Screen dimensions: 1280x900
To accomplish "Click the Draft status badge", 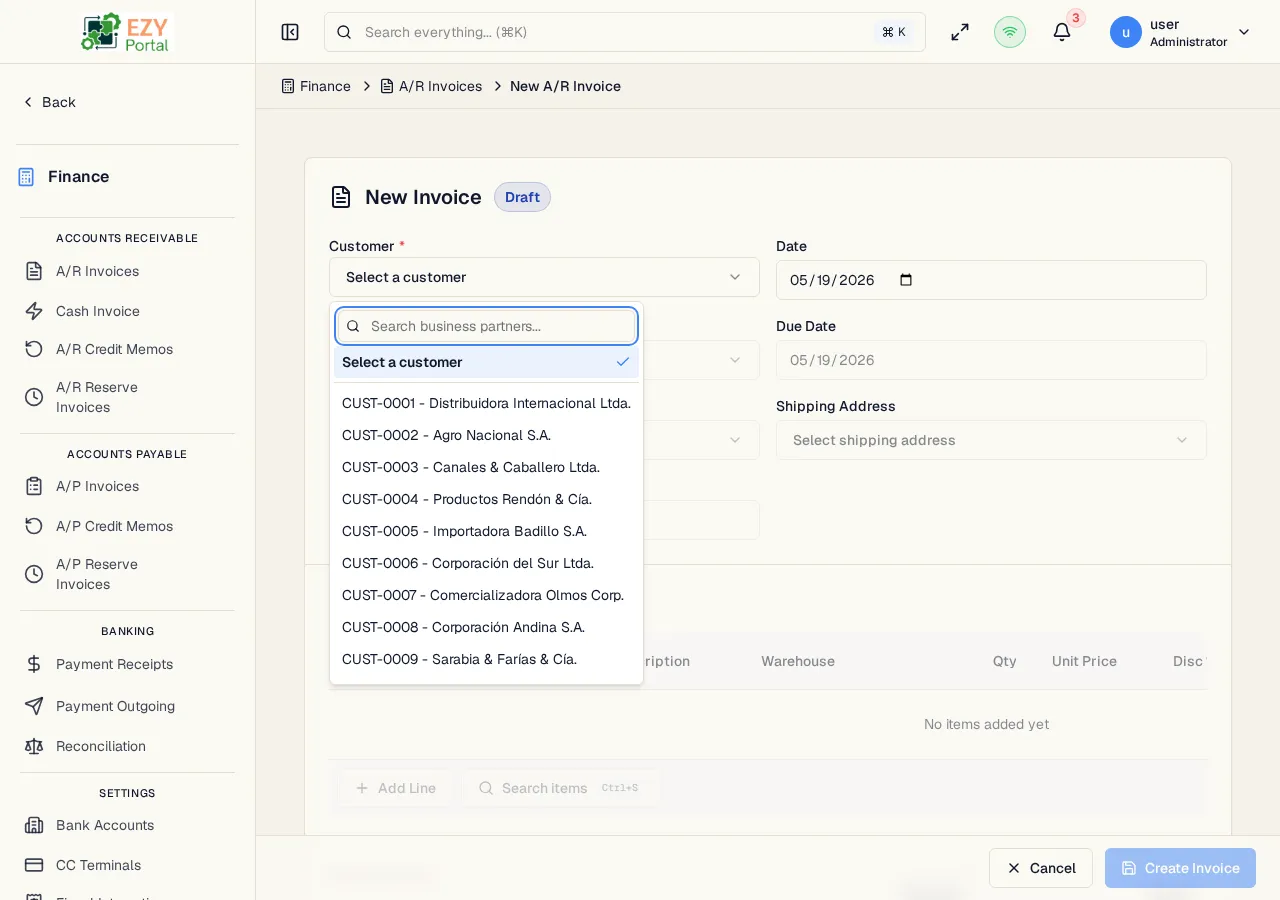I will coord(522,197).
